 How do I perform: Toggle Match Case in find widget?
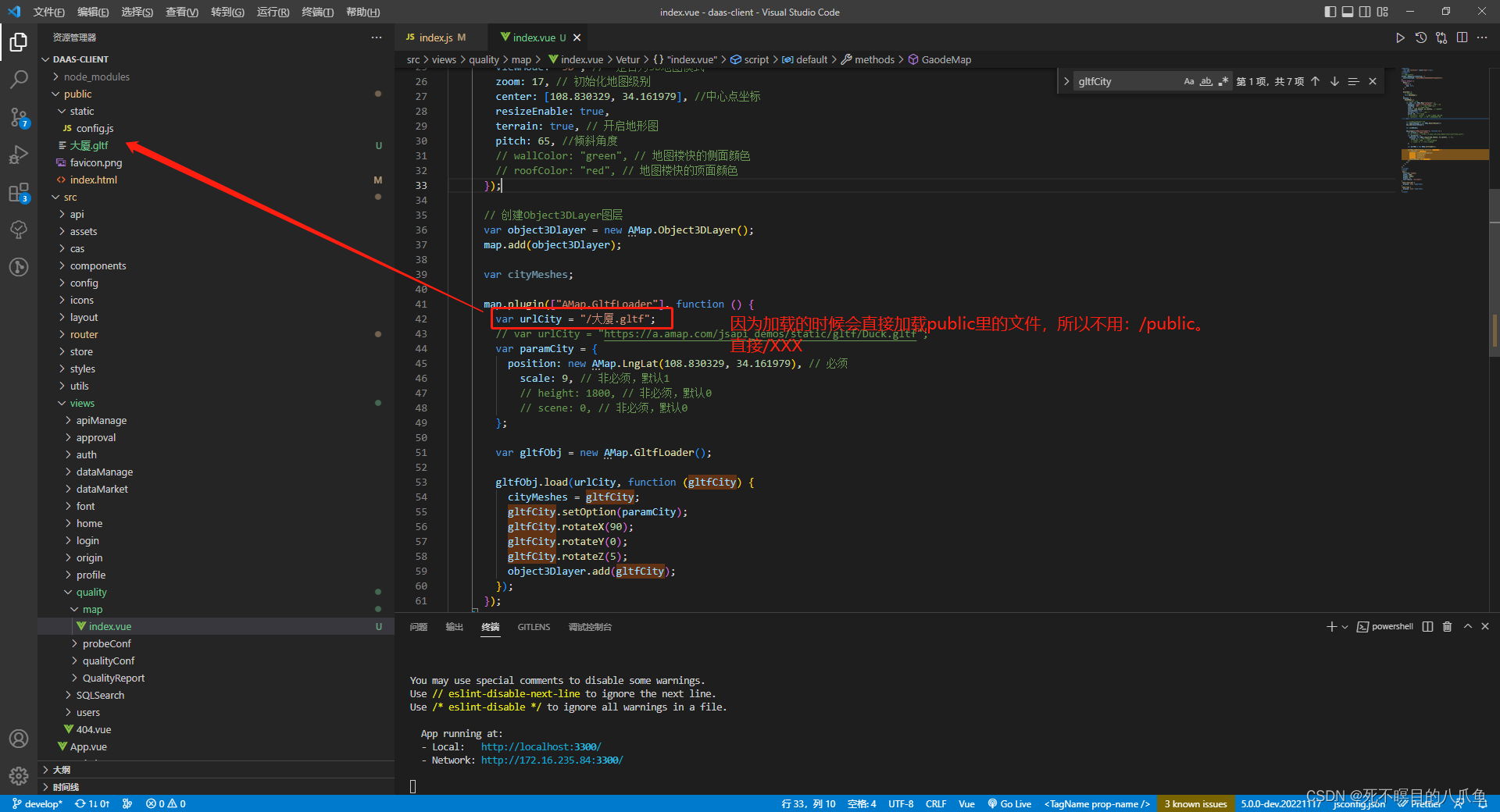(1189, 81)
